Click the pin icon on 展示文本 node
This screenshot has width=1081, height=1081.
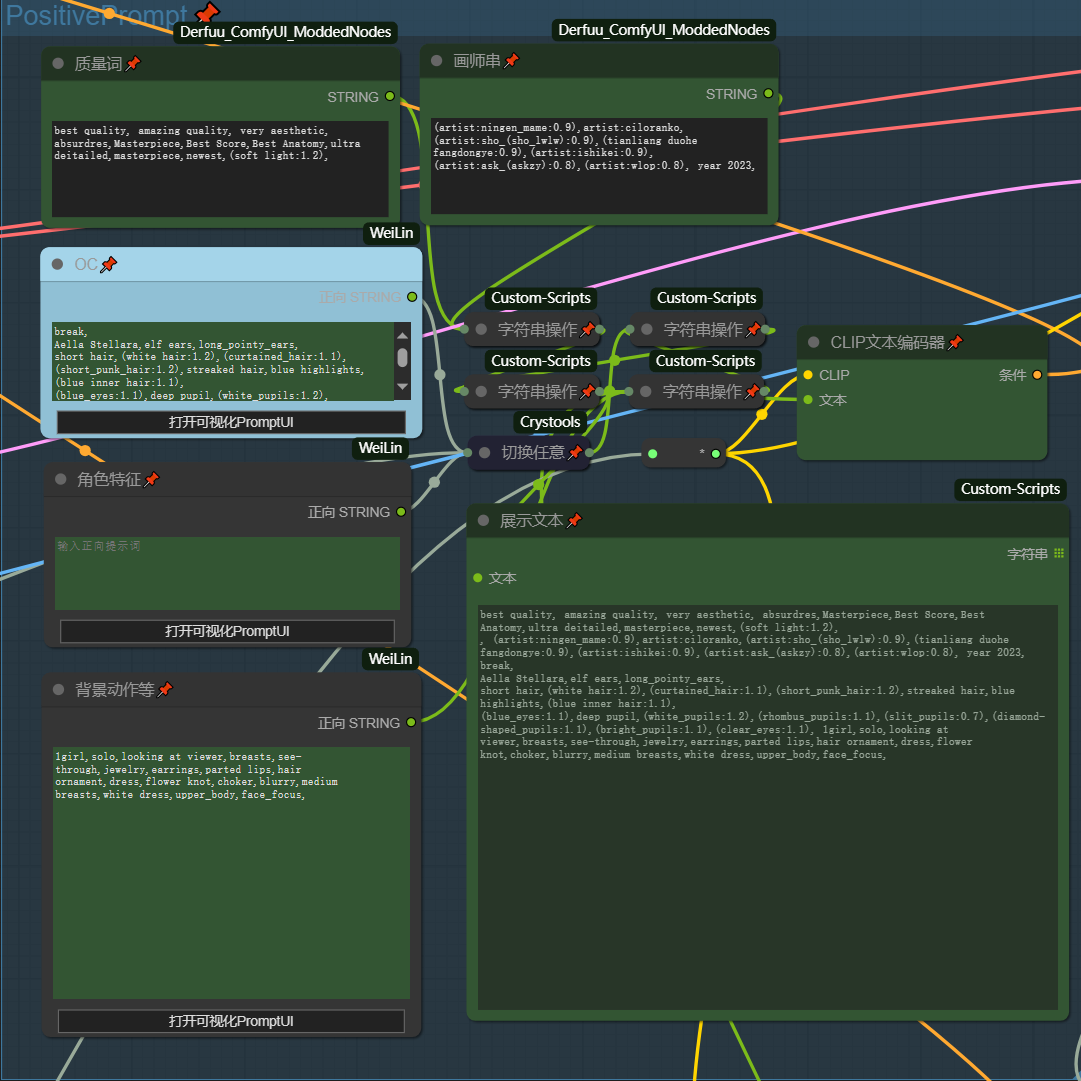coord(574,521)
